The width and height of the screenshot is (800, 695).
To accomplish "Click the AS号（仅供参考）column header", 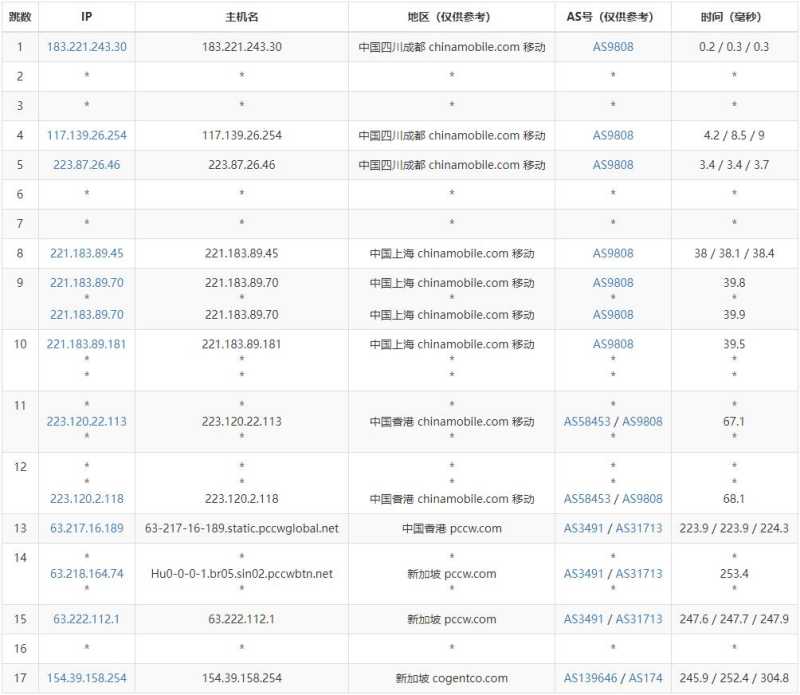I will [613, 17].
